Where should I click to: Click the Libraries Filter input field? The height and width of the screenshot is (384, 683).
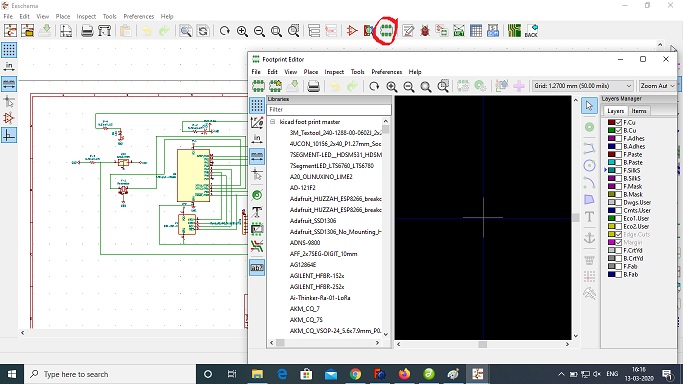(329, 109)
